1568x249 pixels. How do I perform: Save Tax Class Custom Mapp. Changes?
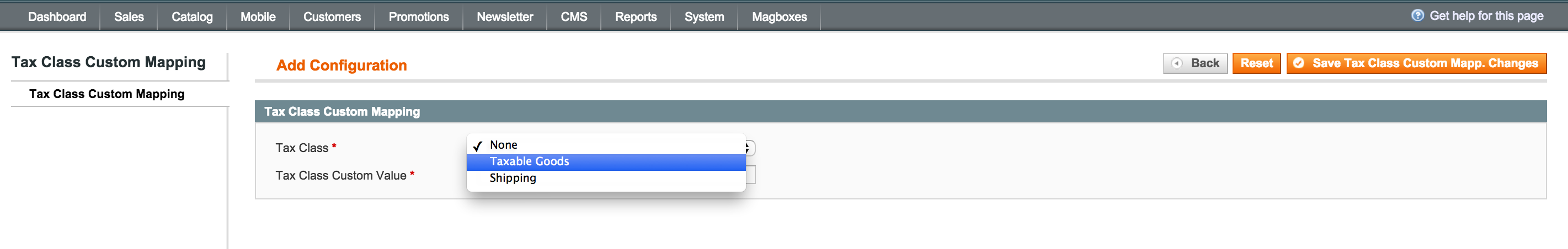click(1416, 63)
